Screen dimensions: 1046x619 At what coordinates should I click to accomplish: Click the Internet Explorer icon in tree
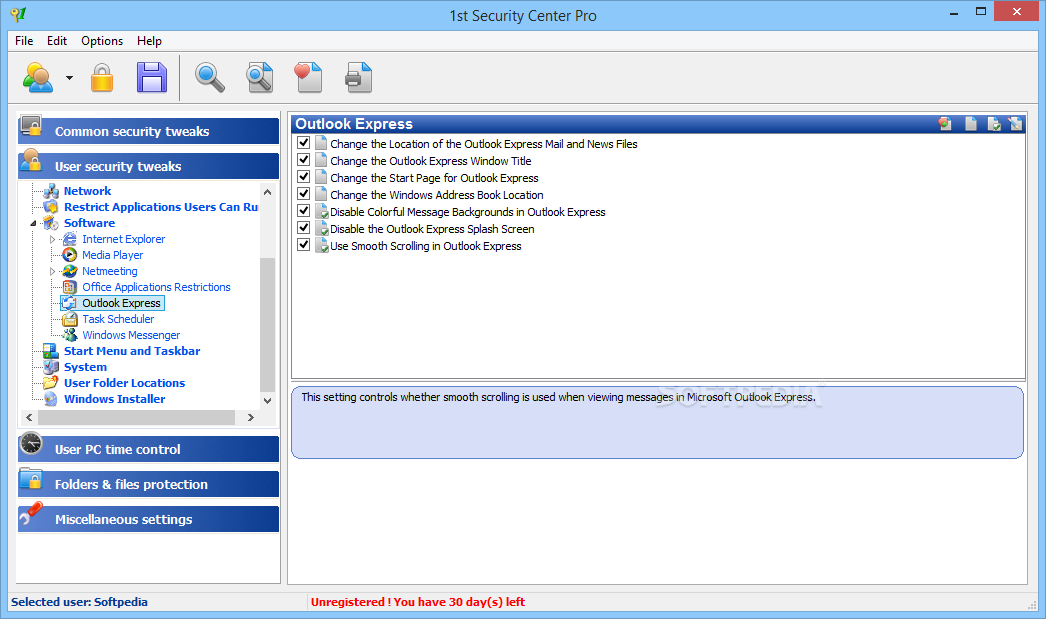[70, 239]
